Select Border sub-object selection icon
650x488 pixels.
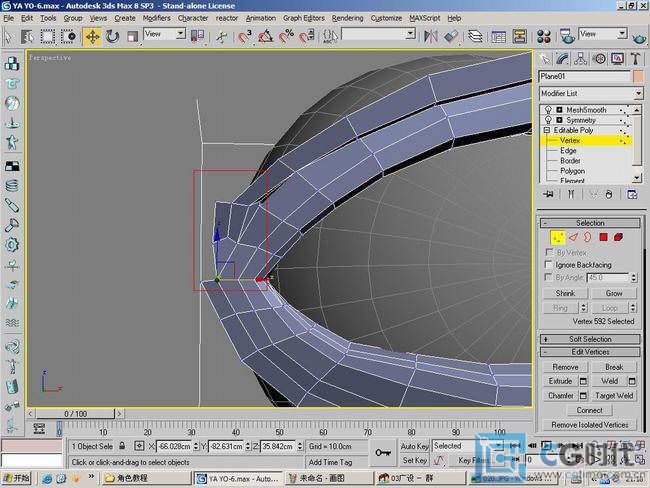[588, 237]
